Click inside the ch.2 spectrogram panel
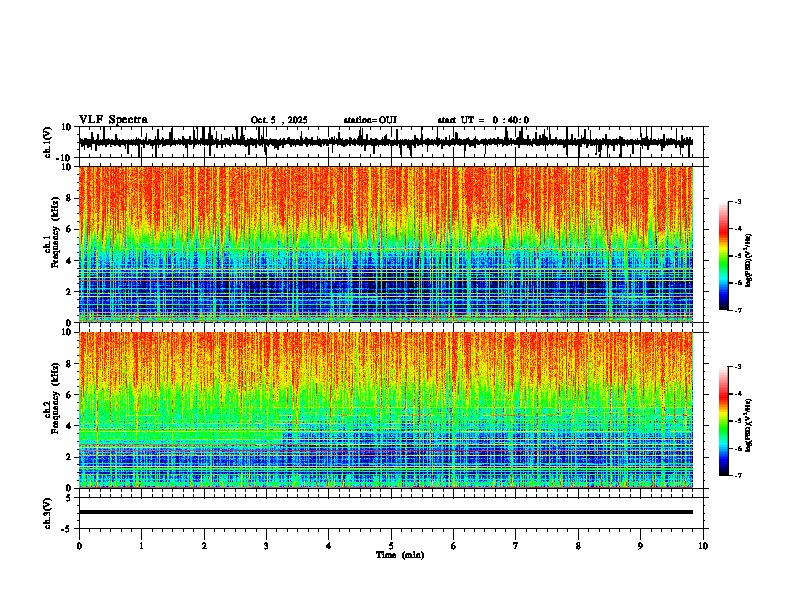This screenshot has height=612, width=792. point(386,410)
